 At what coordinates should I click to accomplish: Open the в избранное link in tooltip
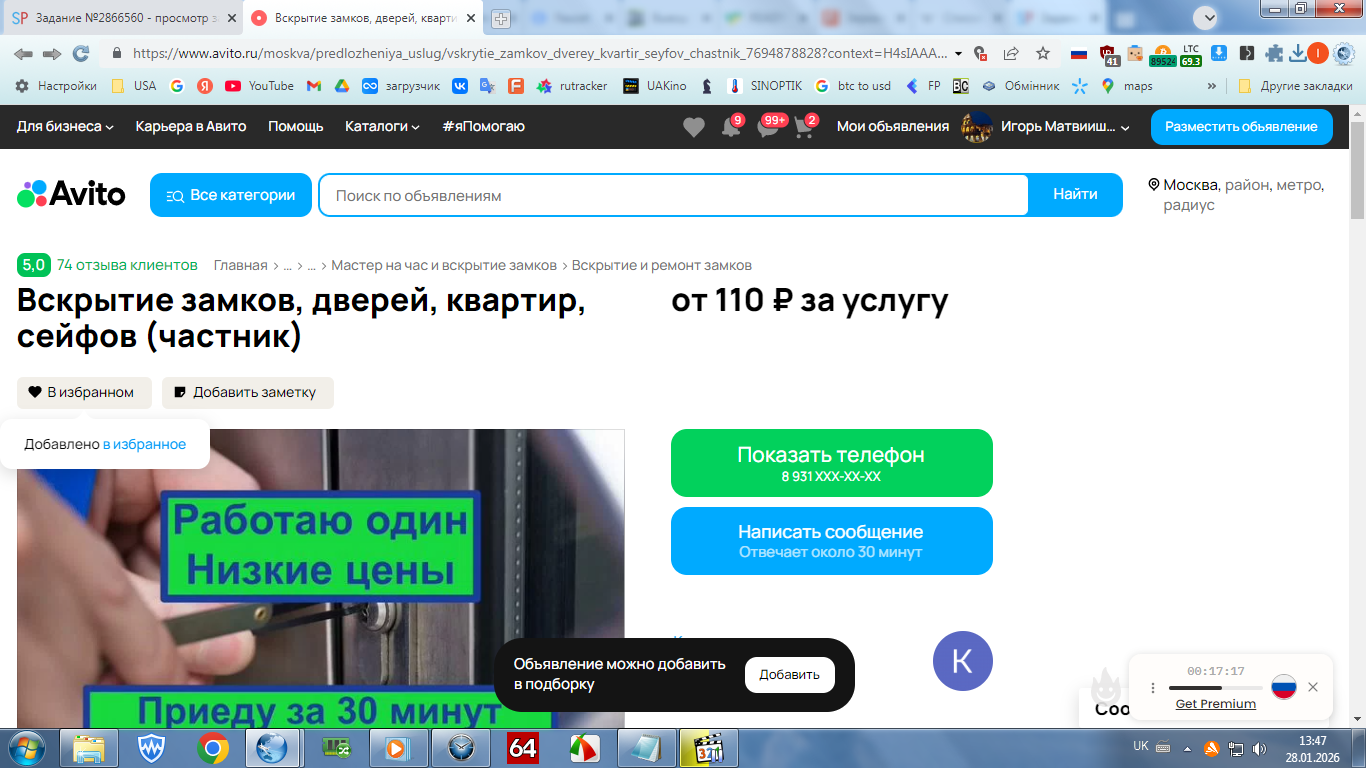(144, 444)
